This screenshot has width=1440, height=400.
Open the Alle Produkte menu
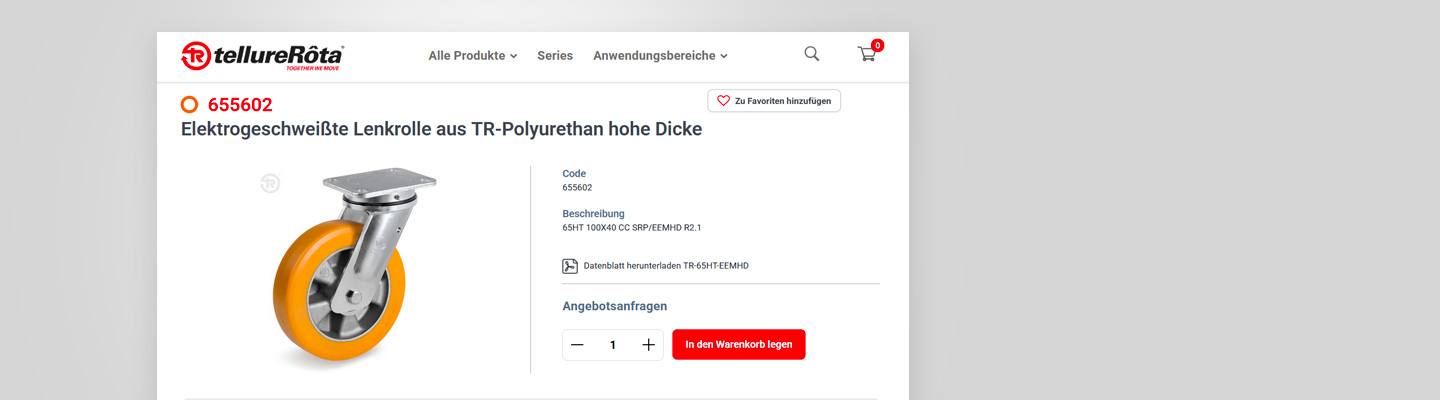(467, 56)
